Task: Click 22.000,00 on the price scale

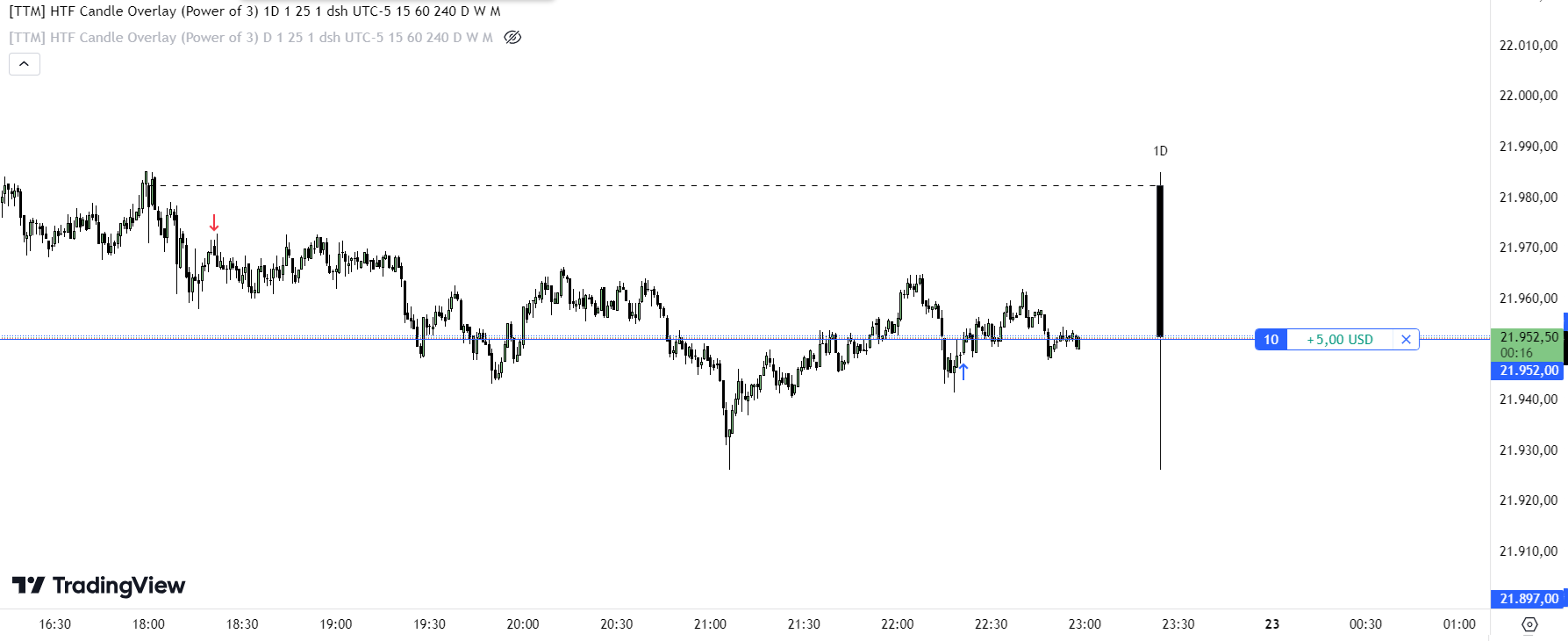Action: coord(1528,96)
